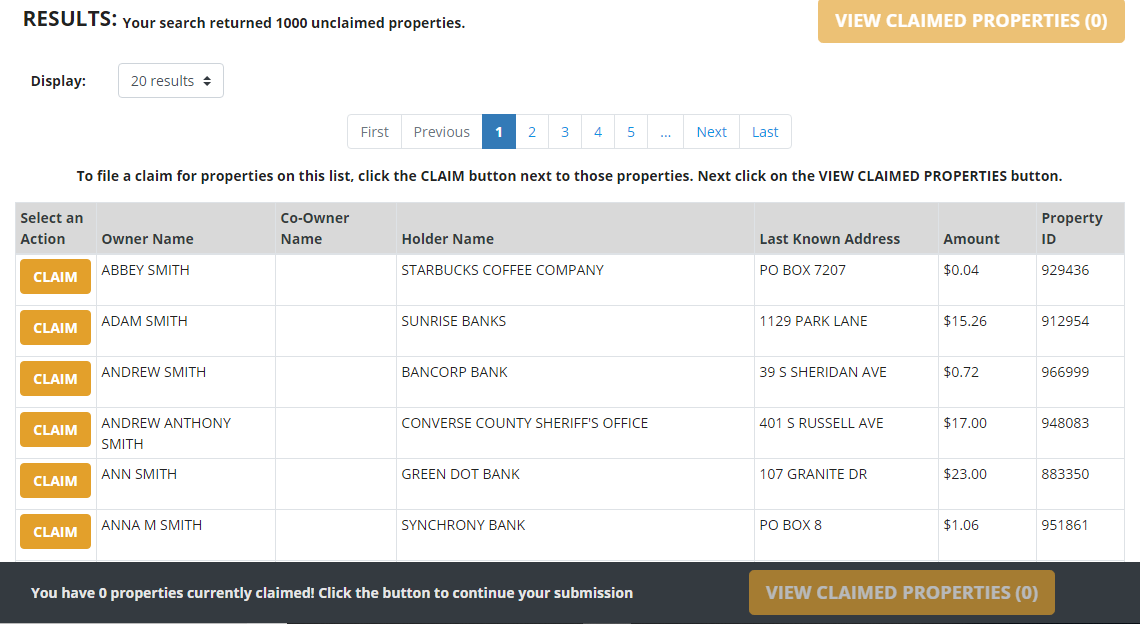Click the First pagination button

(374, 131)
